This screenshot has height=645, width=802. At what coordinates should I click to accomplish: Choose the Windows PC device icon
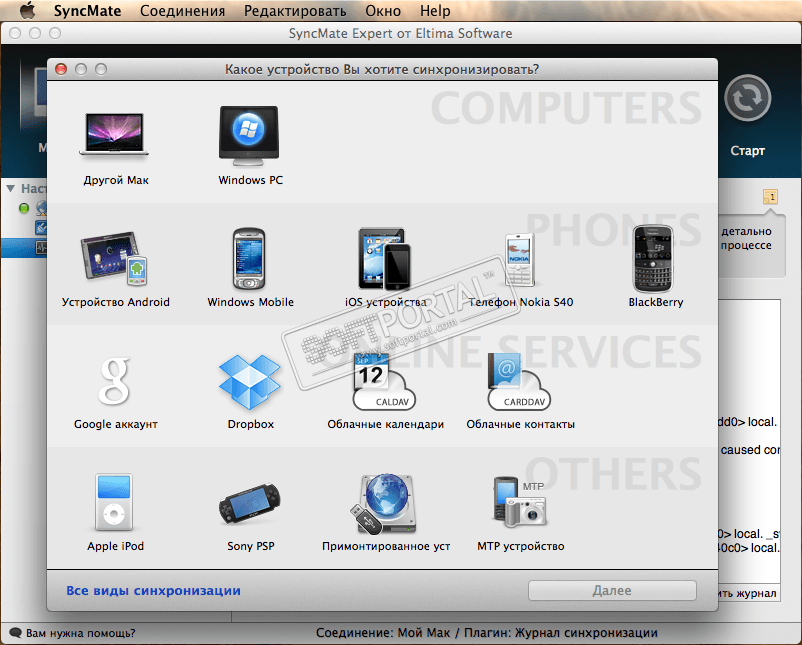(249, 136)
